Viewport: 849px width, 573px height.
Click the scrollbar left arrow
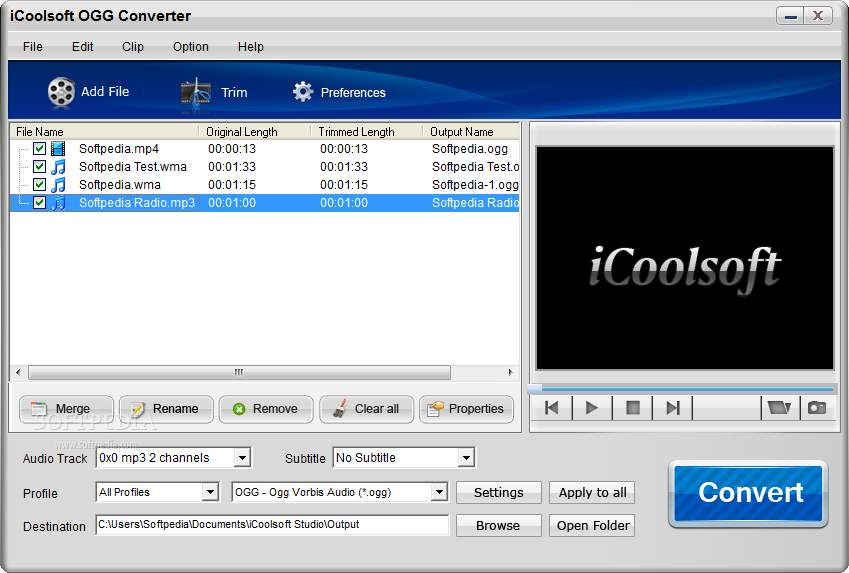coord(18,372)
